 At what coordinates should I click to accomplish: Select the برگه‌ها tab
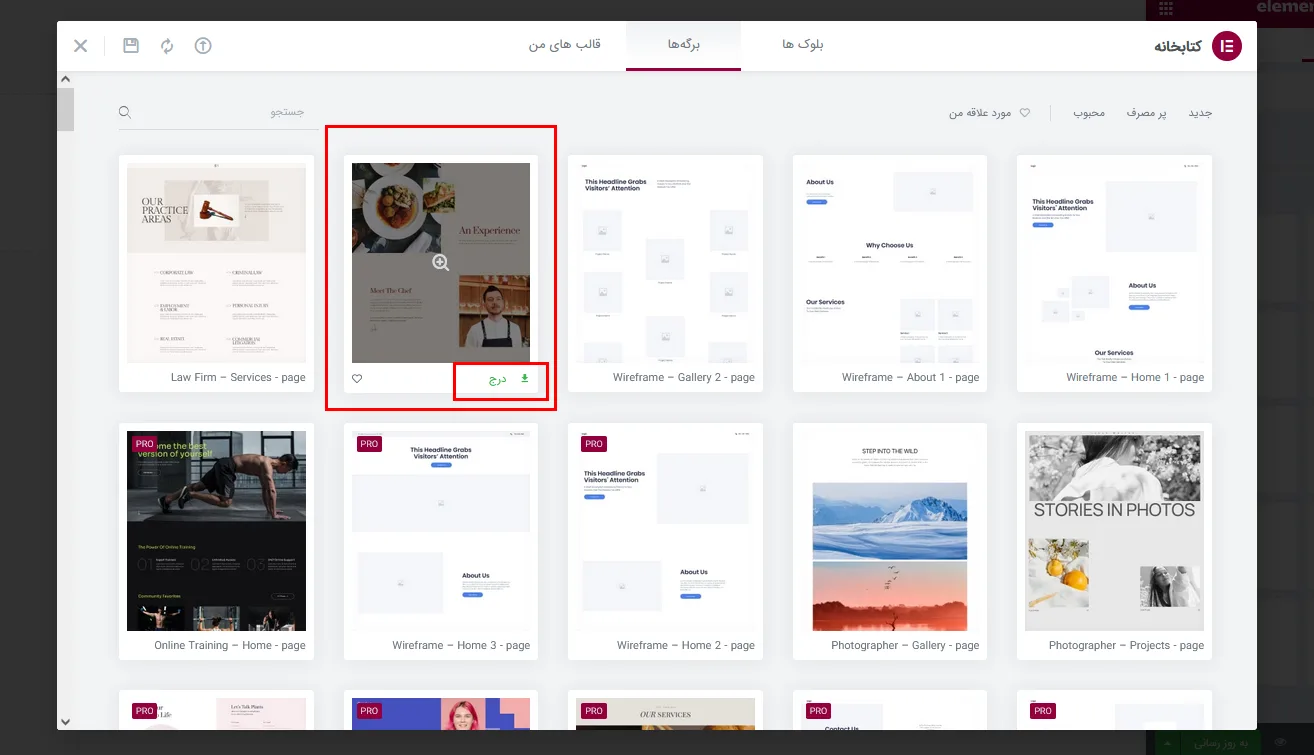coord(684,45)
